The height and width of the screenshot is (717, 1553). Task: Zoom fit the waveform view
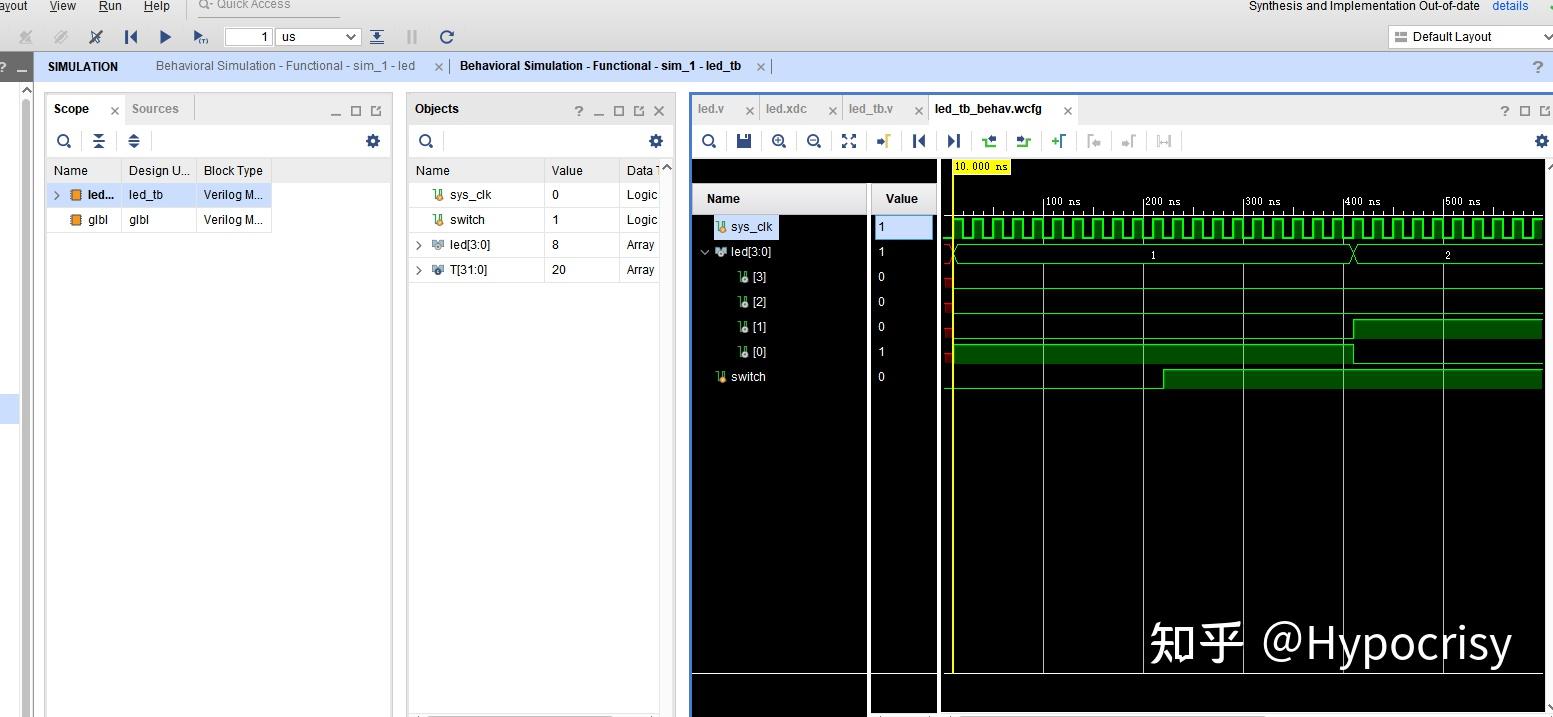(x=849, y=141)
